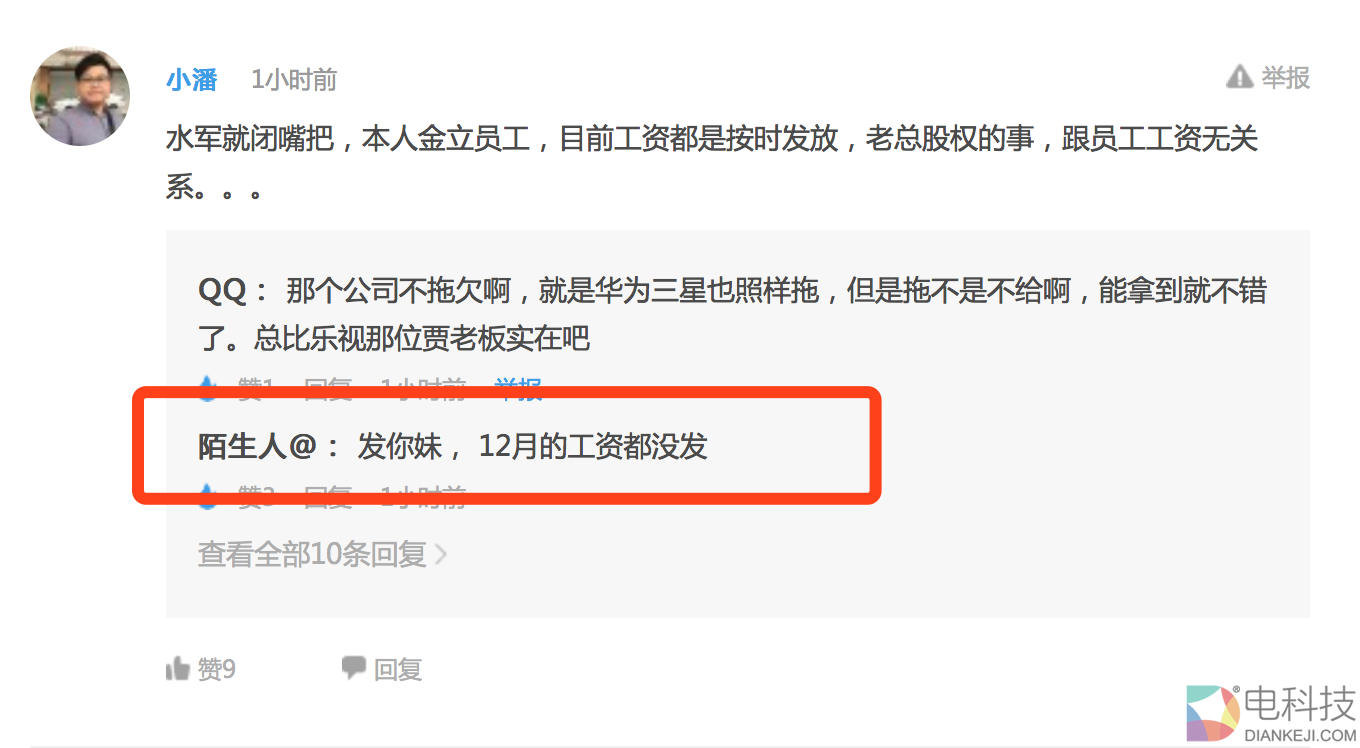Click the QQ commenter name
Viewport: 1360px width, 748px height.
[x=221, y=291]
